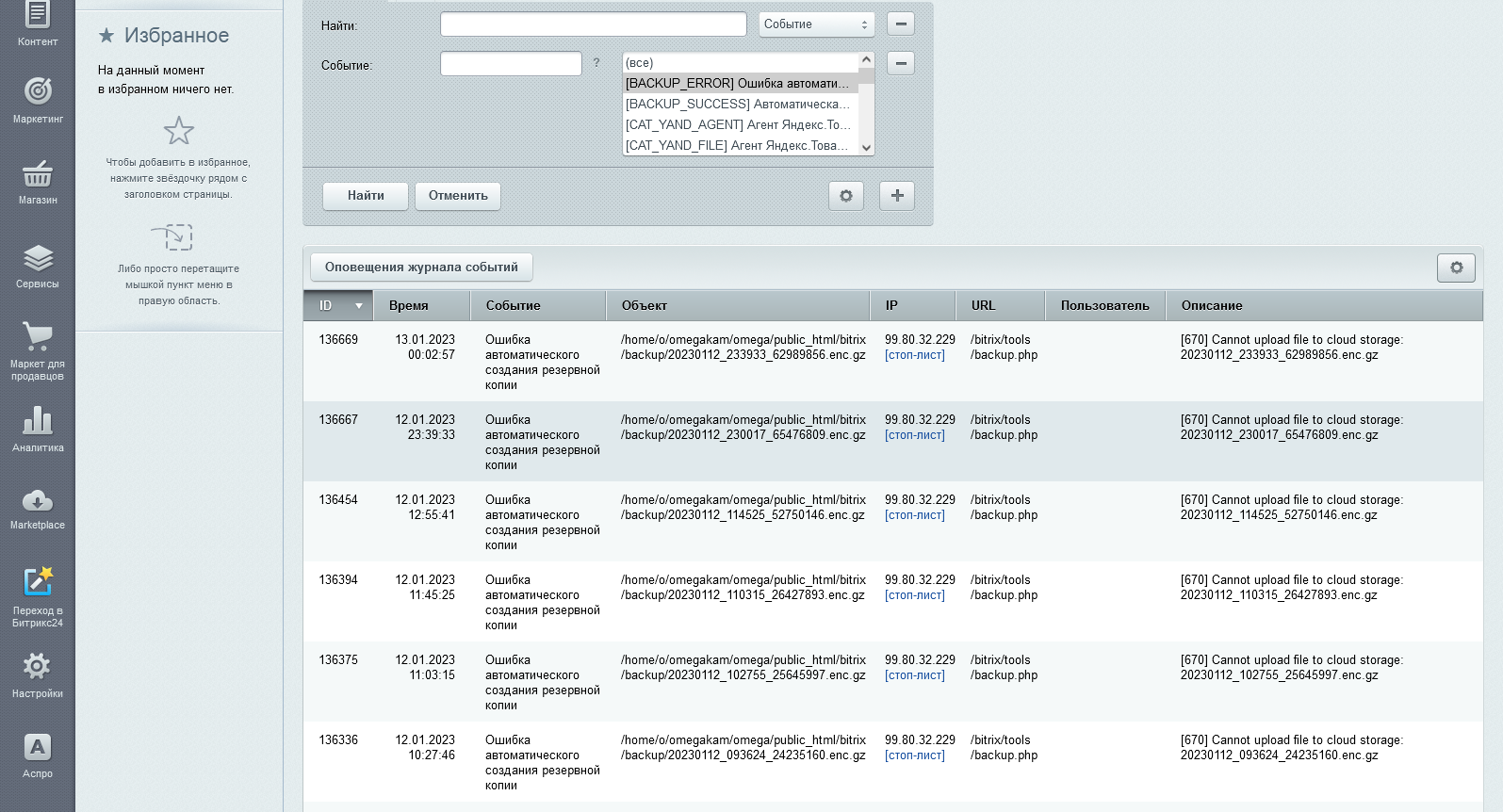
Task: Click the filter settings gear button
Action: point(846,196)
